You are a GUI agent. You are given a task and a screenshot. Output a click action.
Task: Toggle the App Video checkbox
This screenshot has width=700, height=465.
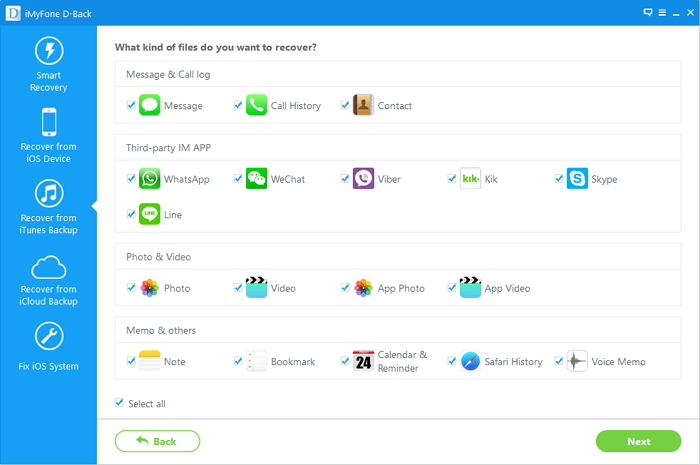(452, 287)
